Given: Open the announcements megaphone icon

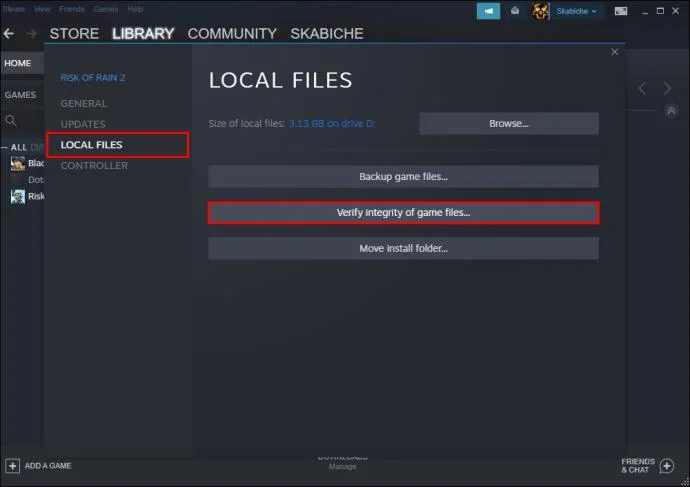Looking at the screenshot, I should point(488,11).
